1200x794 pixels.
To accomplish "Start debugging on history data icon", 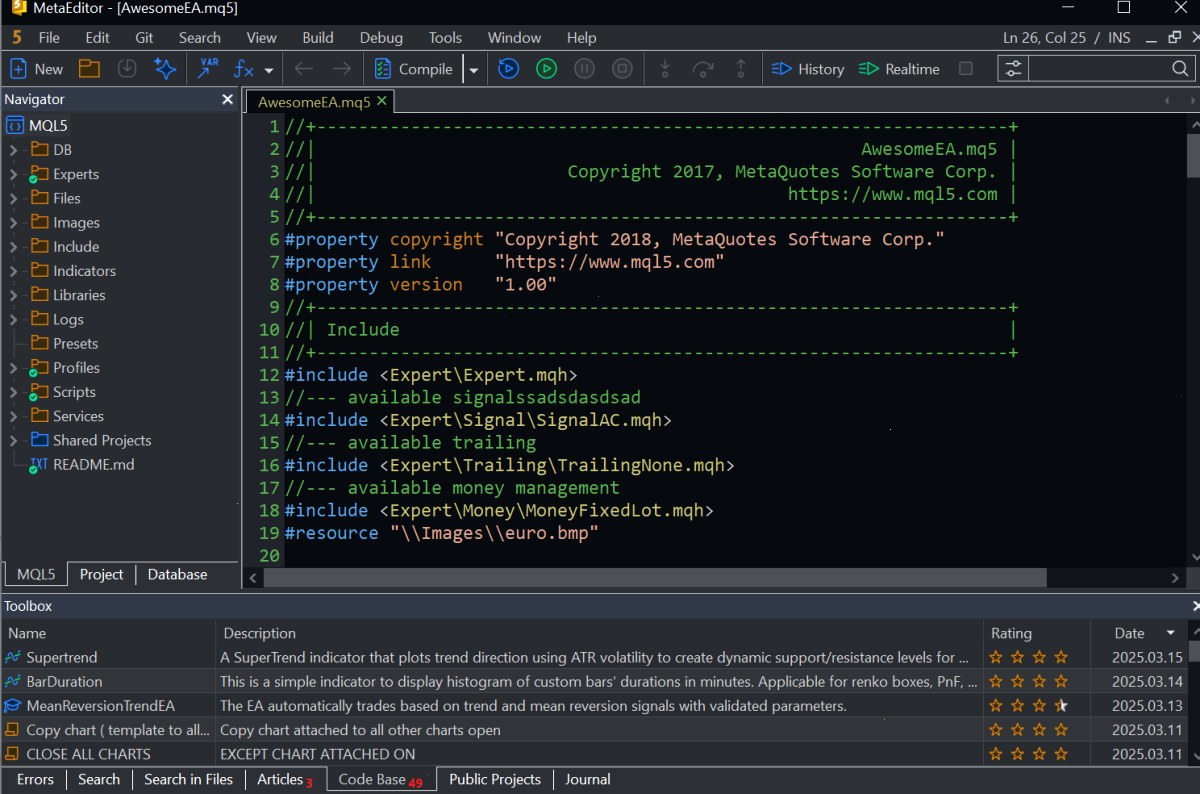I will coord(508,69).
